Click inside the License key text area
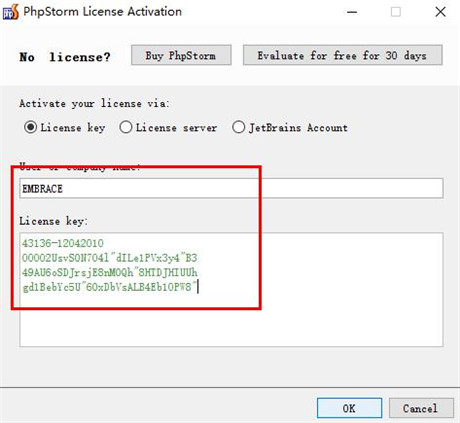The width and height of the screenshot is (460, 423). point(231,290)
